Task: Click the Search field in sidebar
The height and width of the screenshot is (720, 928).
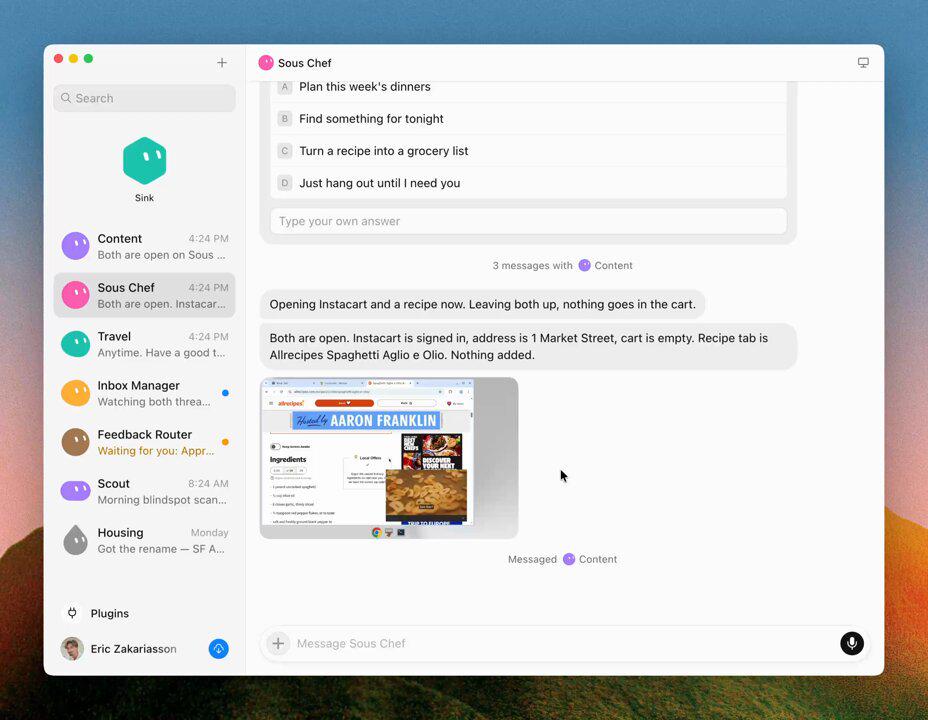Action: point(144,98)
